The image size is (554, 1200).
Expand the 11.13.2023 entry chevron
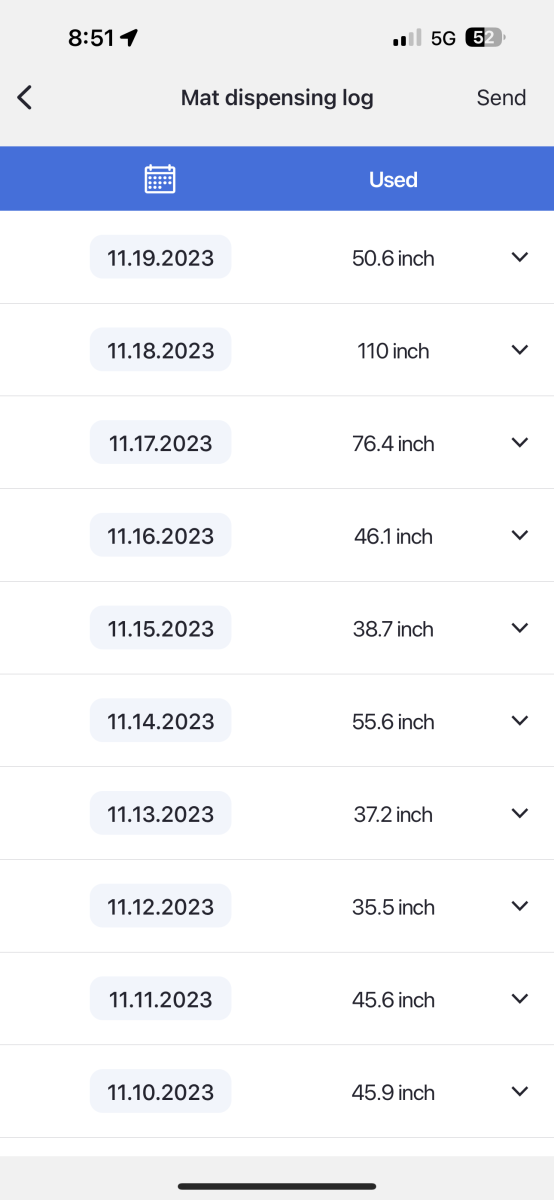tap(519, 813)
